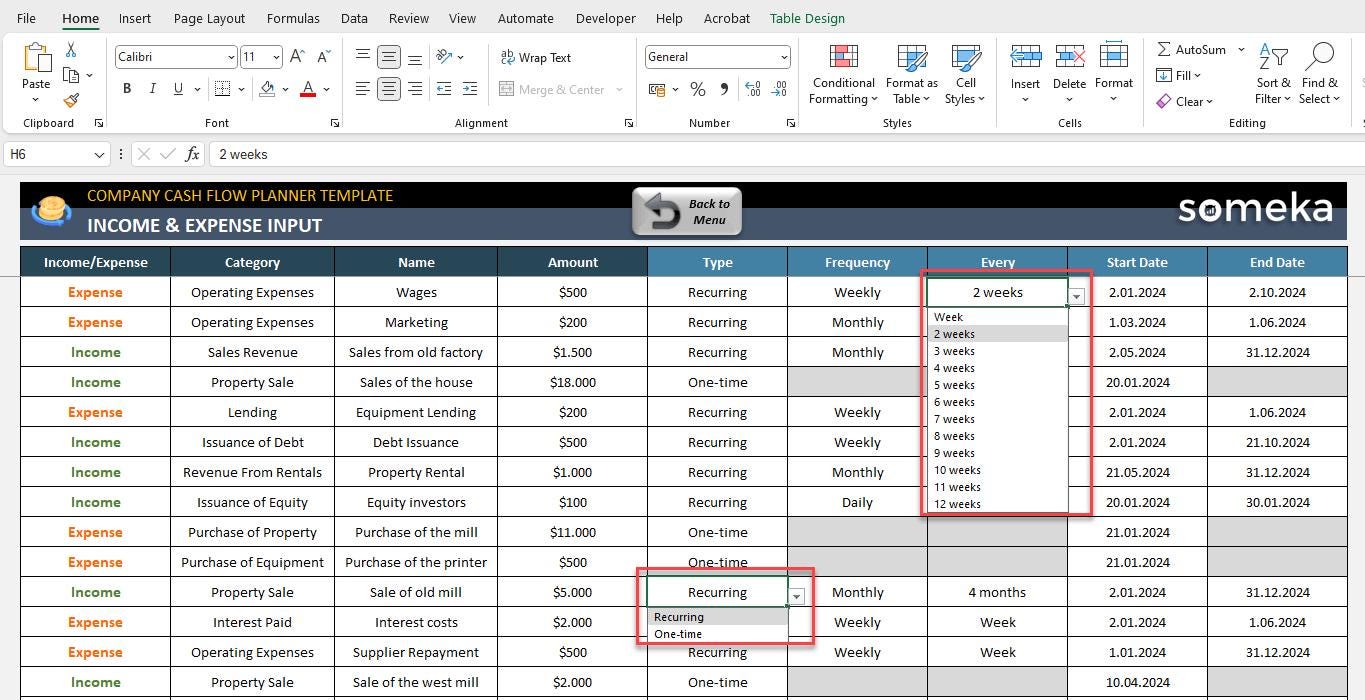This screenshot has height=700, width=1365.
Task: Toggle bold formatting
Action: (x=126, y=88)
